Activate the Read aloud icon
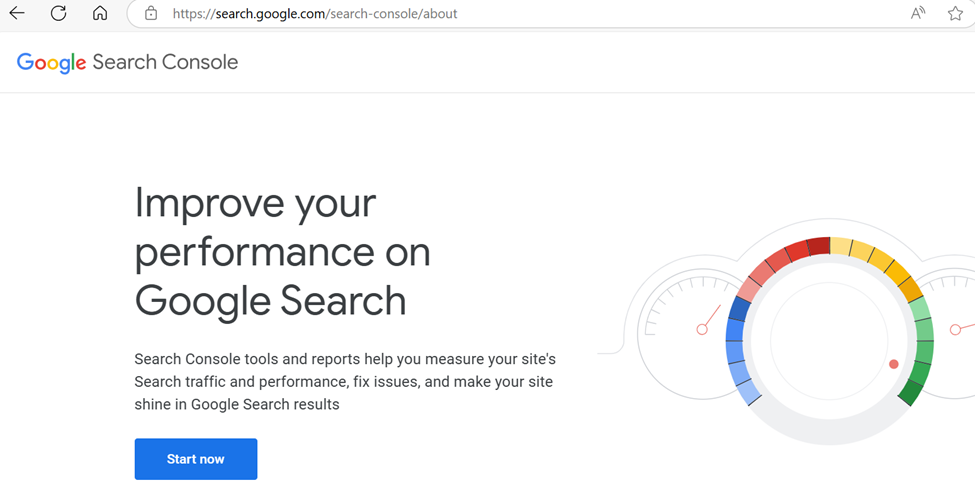The height and width of the screenshot is (495, 975). point(918,13)
